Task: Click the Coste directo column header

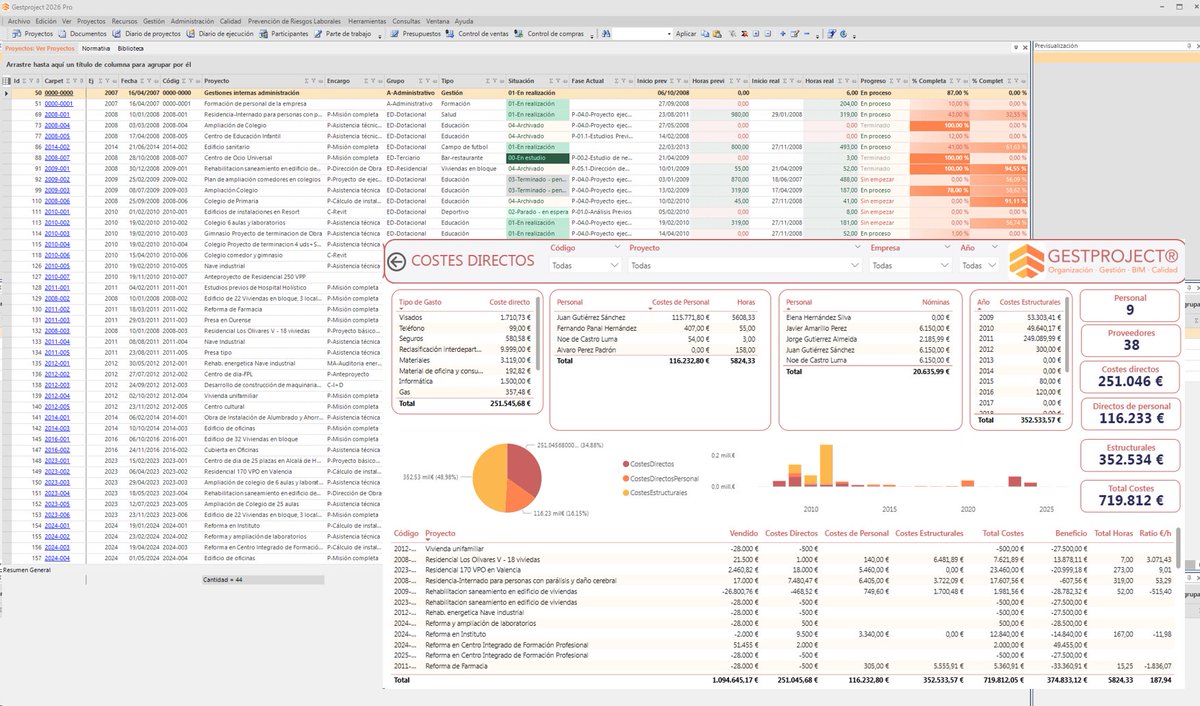Action: [509, 301]
